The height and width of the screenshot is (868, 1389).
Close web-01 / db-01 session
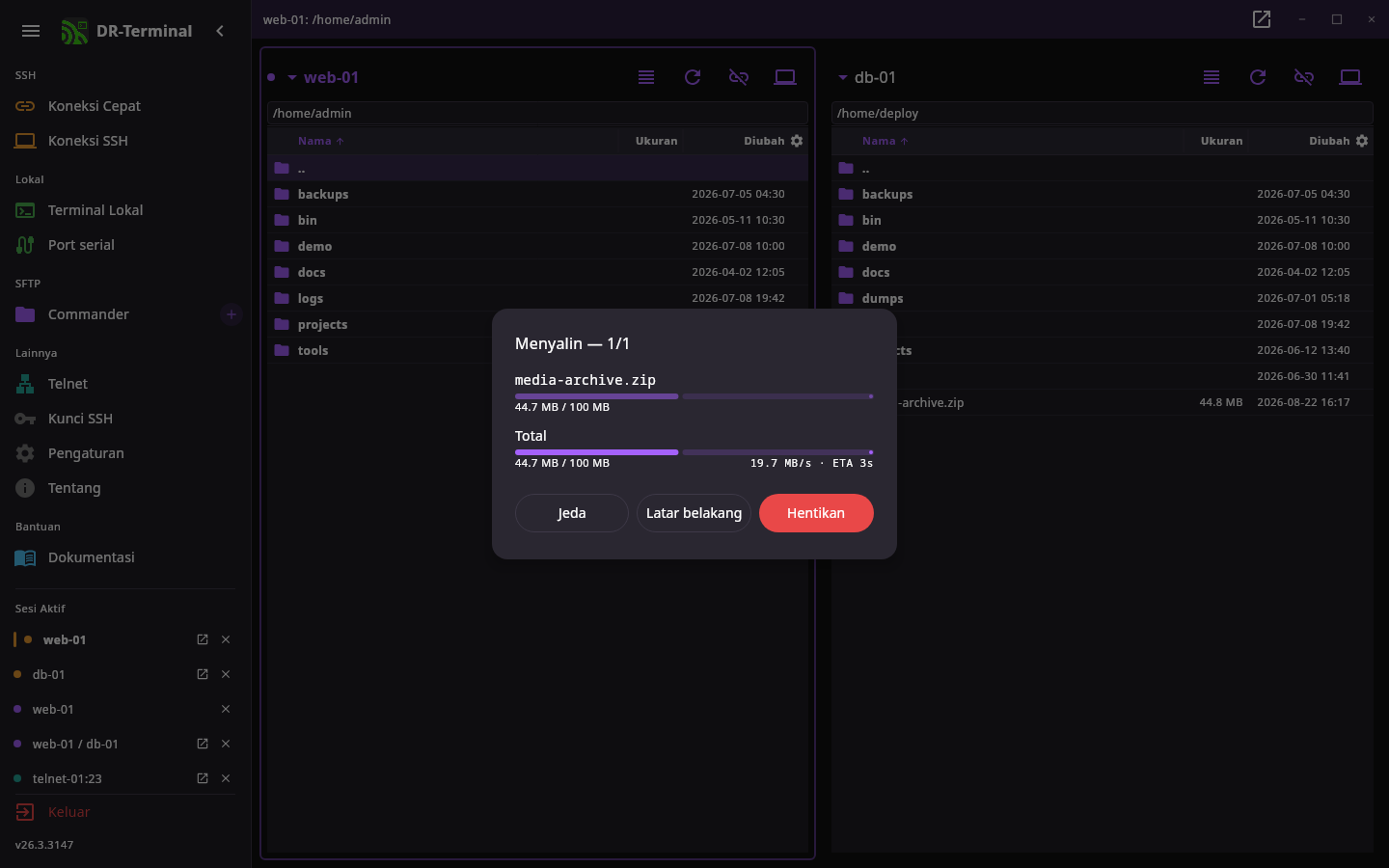click(226, 744)
